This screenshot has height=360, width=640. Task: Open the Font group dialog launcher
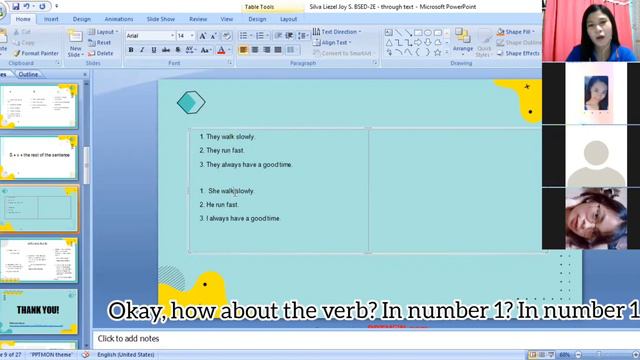[230, 63]
